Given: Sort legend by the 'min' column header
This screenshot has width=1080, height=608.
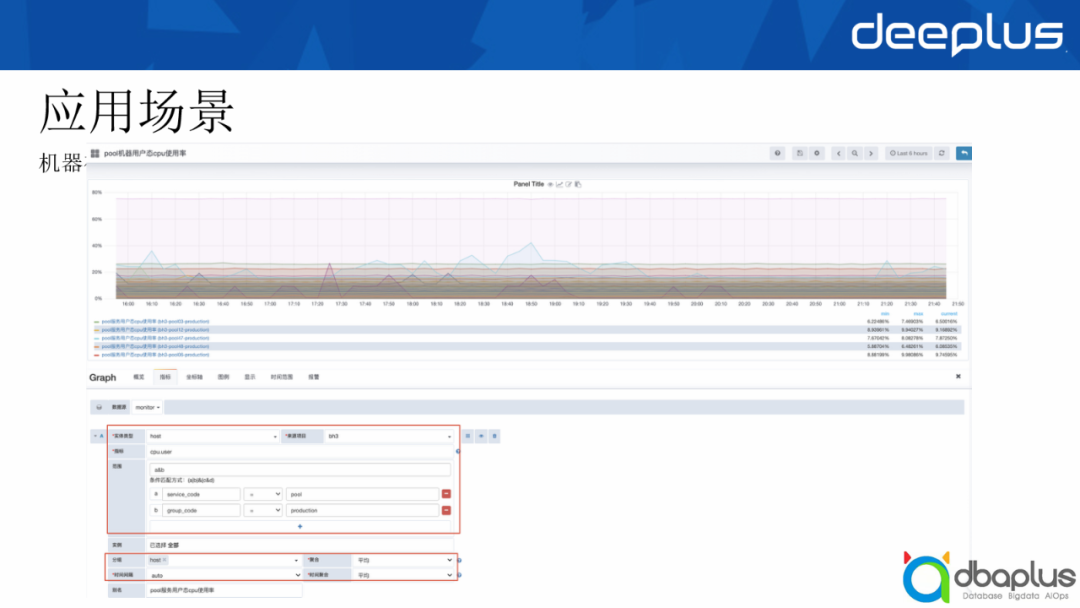Looking at the screenshot, I should pyautogui.click(x=885, y=314).
